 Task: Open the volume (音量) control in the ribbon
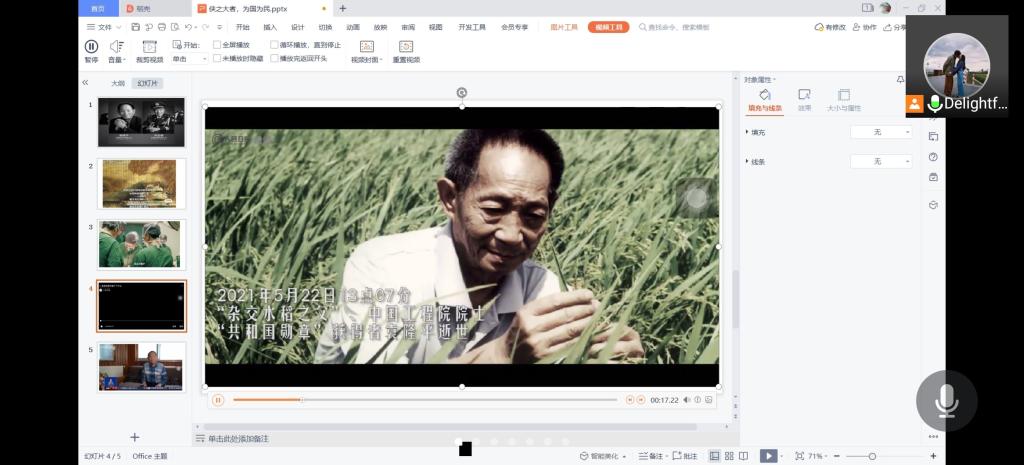pos(117,46)
